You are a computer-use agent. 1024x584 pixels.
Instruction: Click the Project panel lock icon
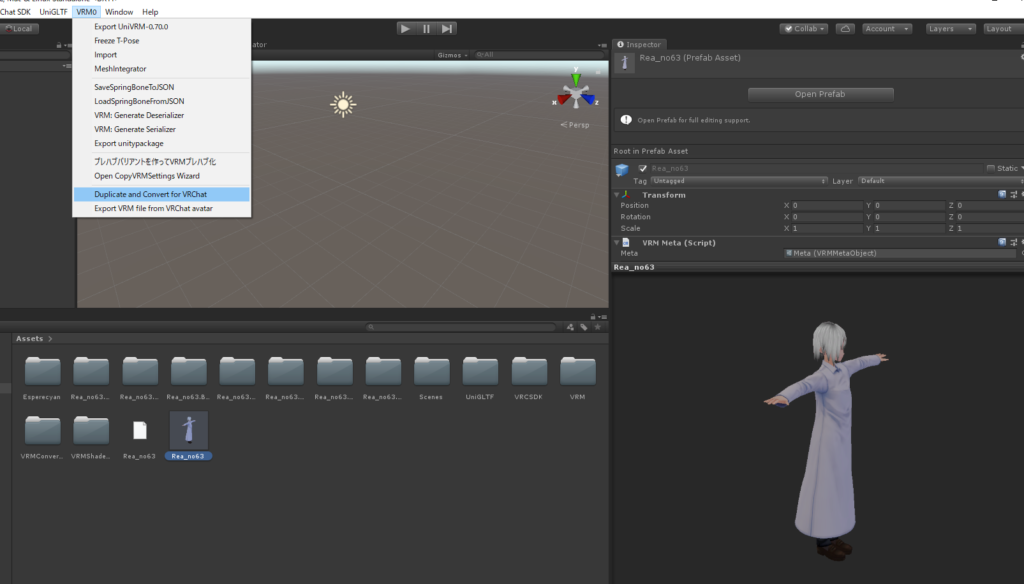[593, 317]
